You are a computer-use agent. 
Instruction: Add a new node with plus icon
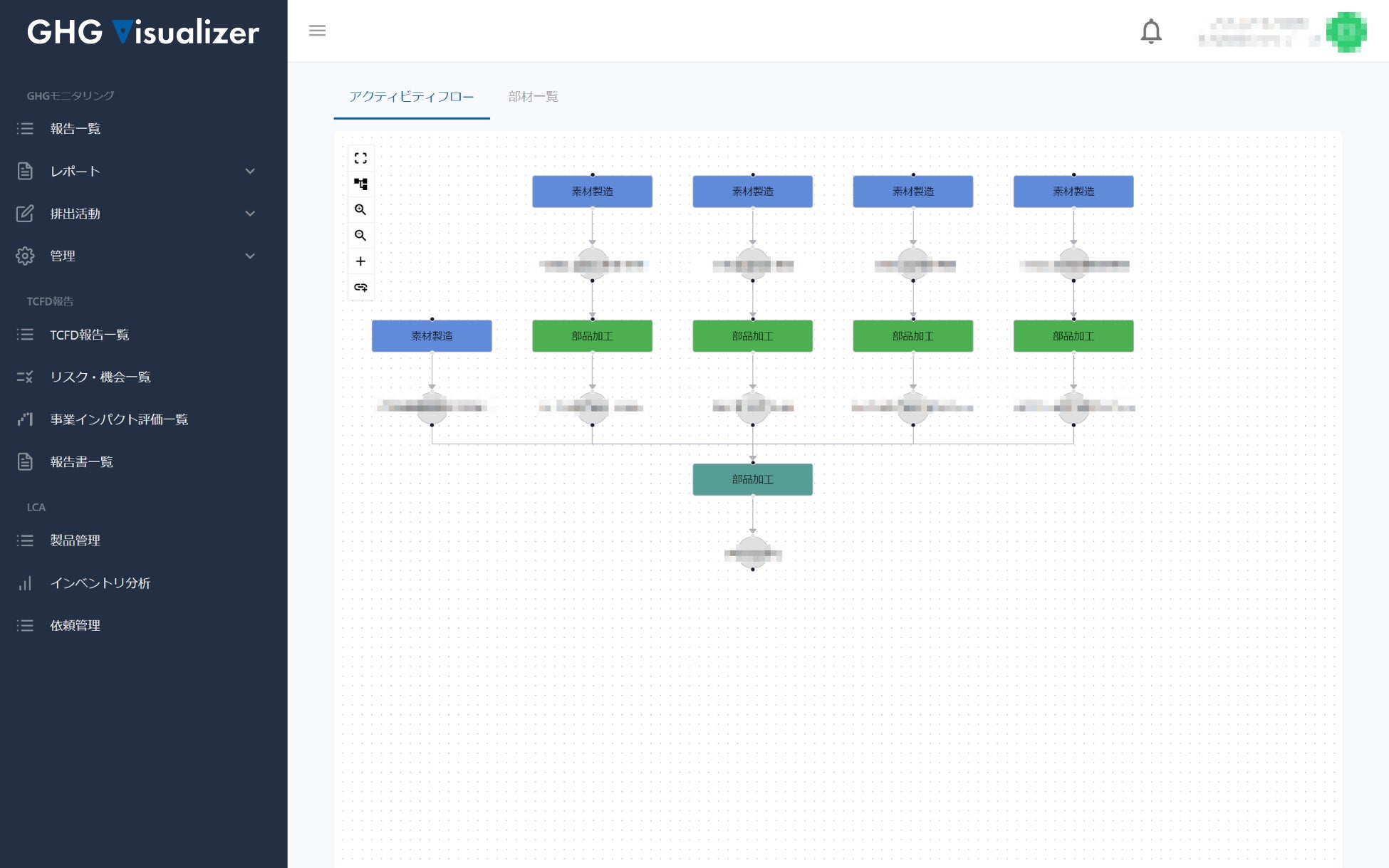[x=360, y=261]
